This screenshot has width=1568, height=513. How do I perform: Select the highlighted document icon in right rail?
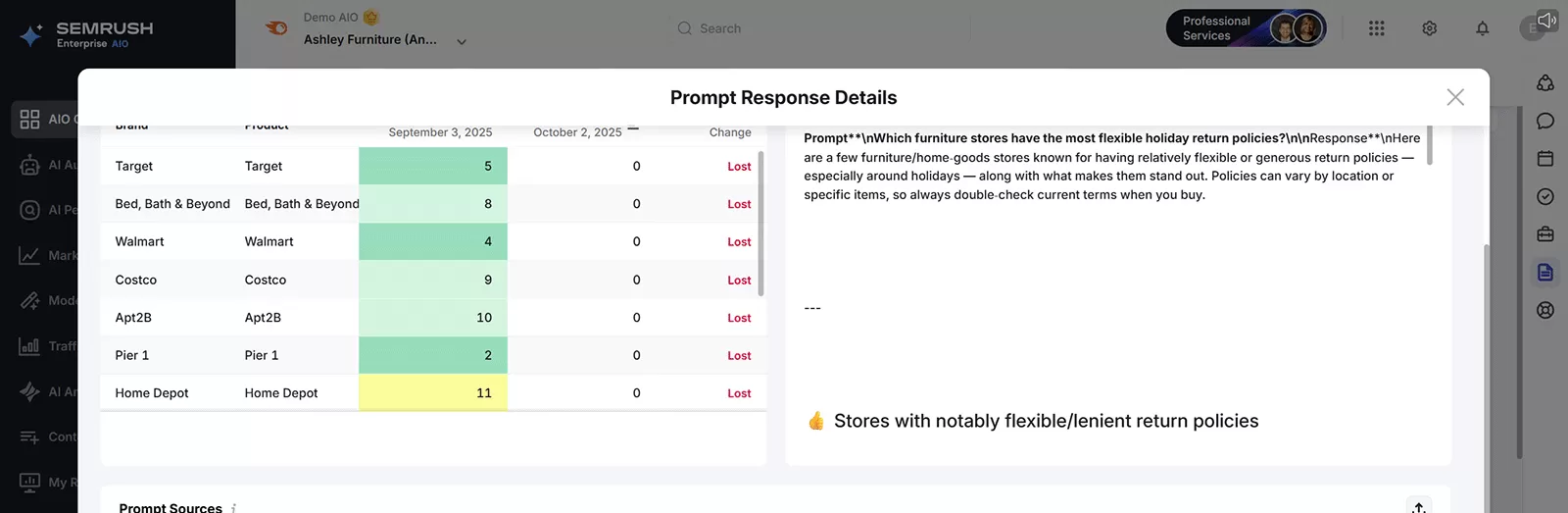(1545, 272)
